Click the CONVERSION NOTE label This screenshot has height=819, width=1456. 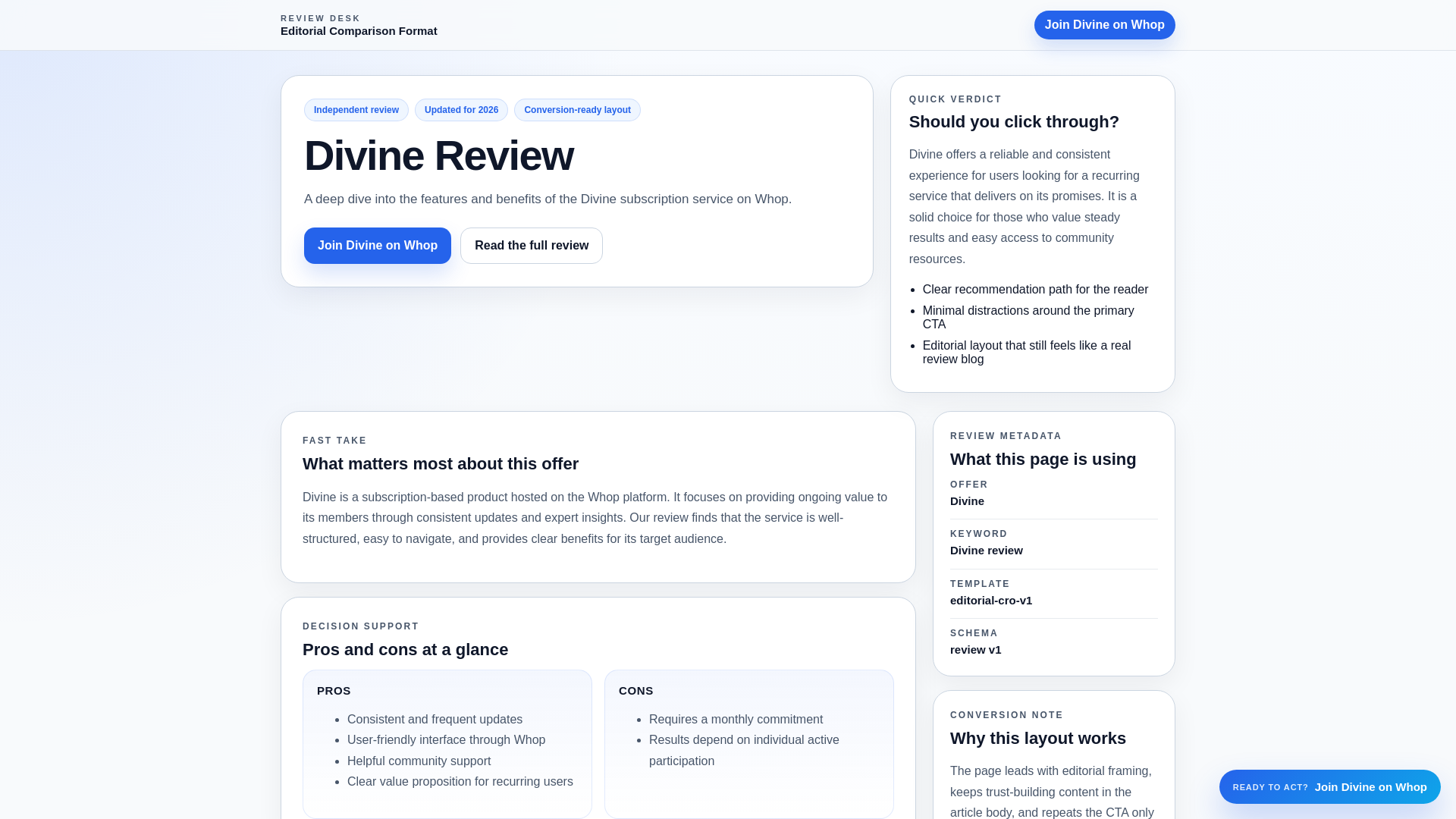1006,715
